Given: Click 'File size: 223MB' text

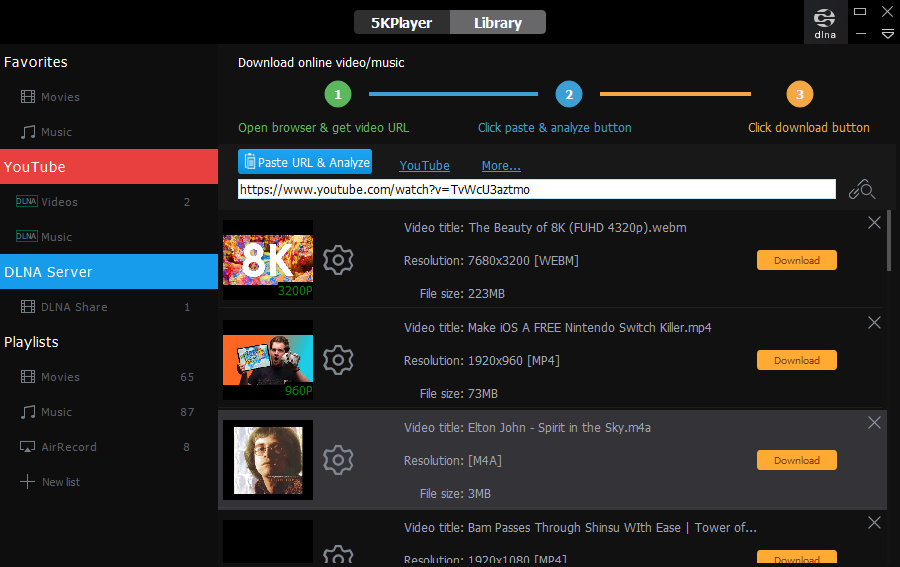Looking at the screenshot, I should click(x=462, y=294).
